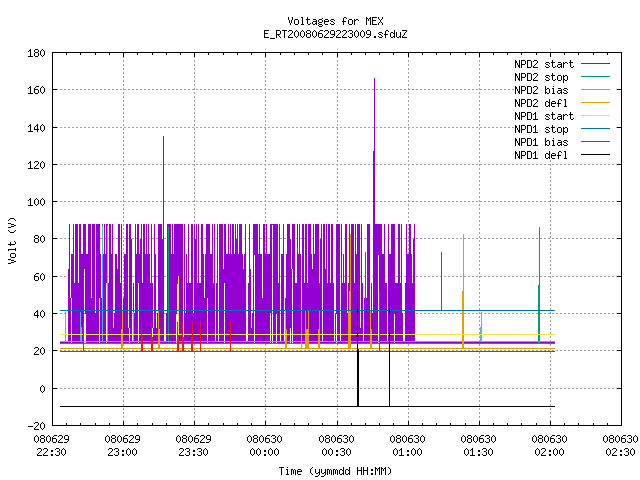
Task: Click the x-axis label 'Time (yymmdd HH:MM)'
Action: click(x=335, y=471)
